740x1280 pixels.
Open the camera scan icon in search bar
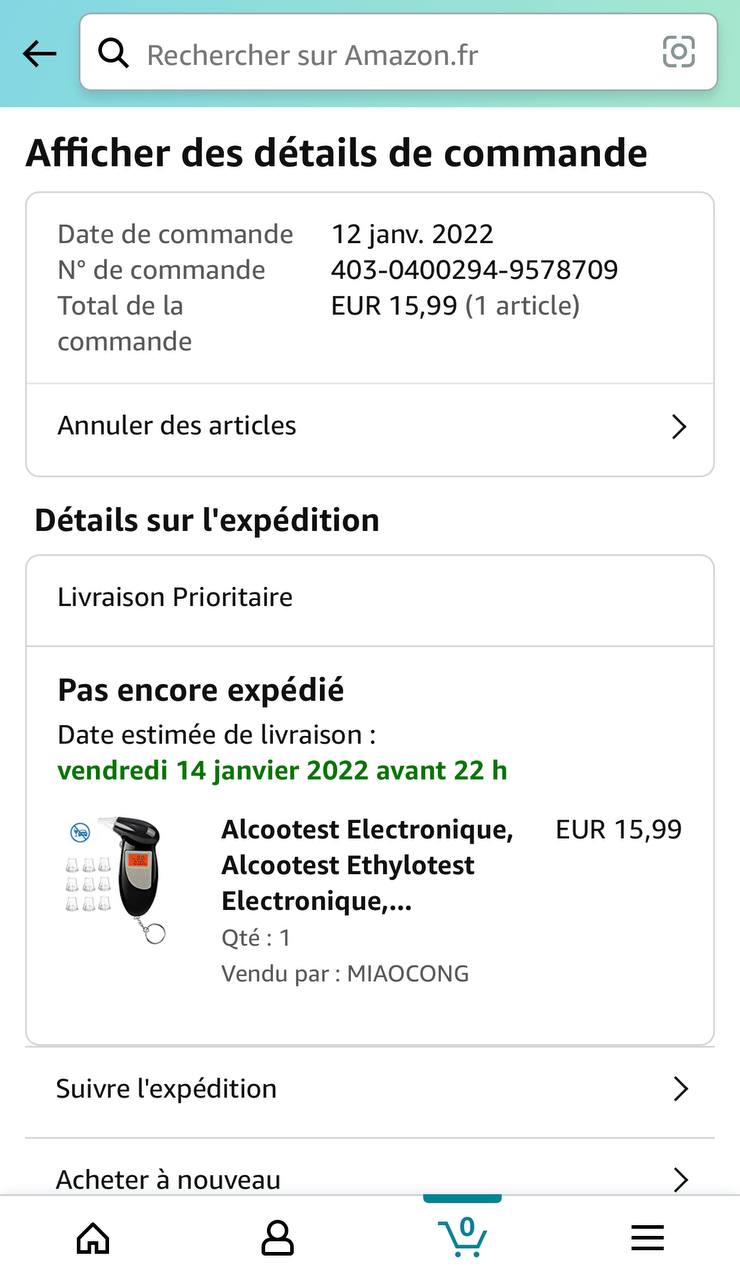(x=679, y=52)
